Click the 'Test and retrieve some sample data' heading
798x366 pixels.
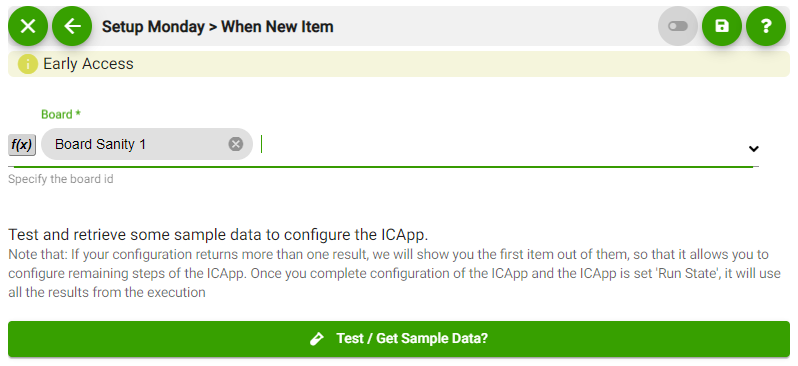tap(218, 235)
